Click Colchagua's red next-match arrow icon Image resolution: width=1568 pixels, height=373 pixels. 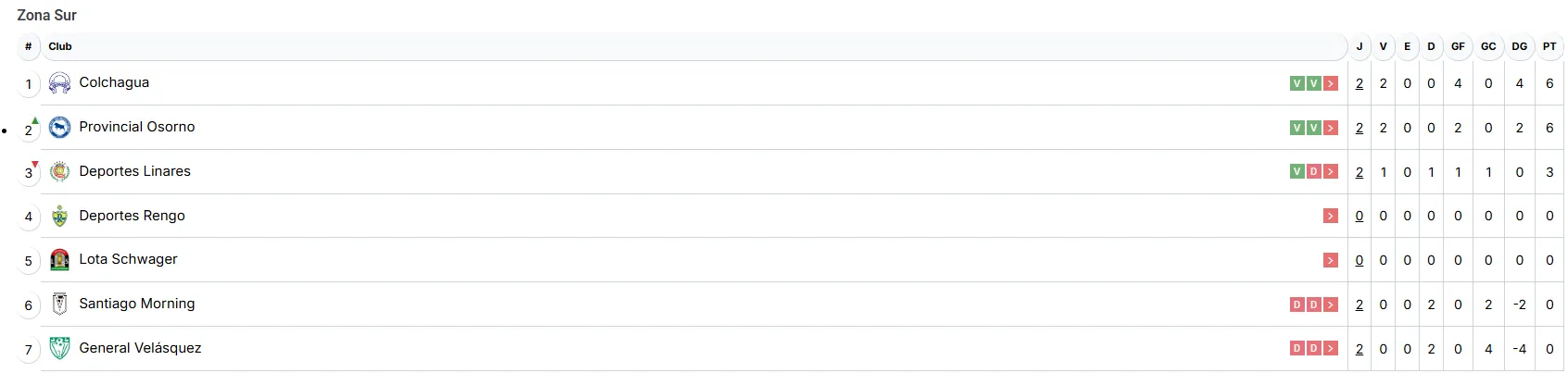(x=1331, y=83)
